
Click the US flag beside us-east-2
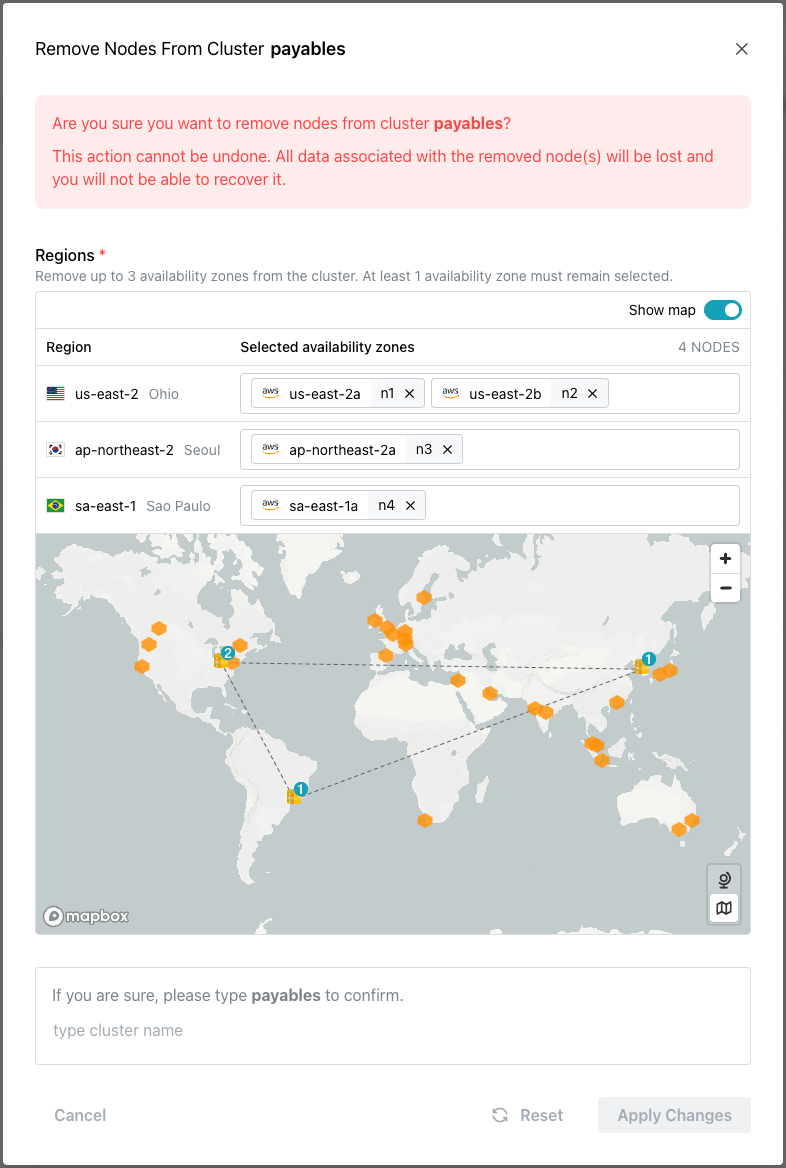coord(55,393)
